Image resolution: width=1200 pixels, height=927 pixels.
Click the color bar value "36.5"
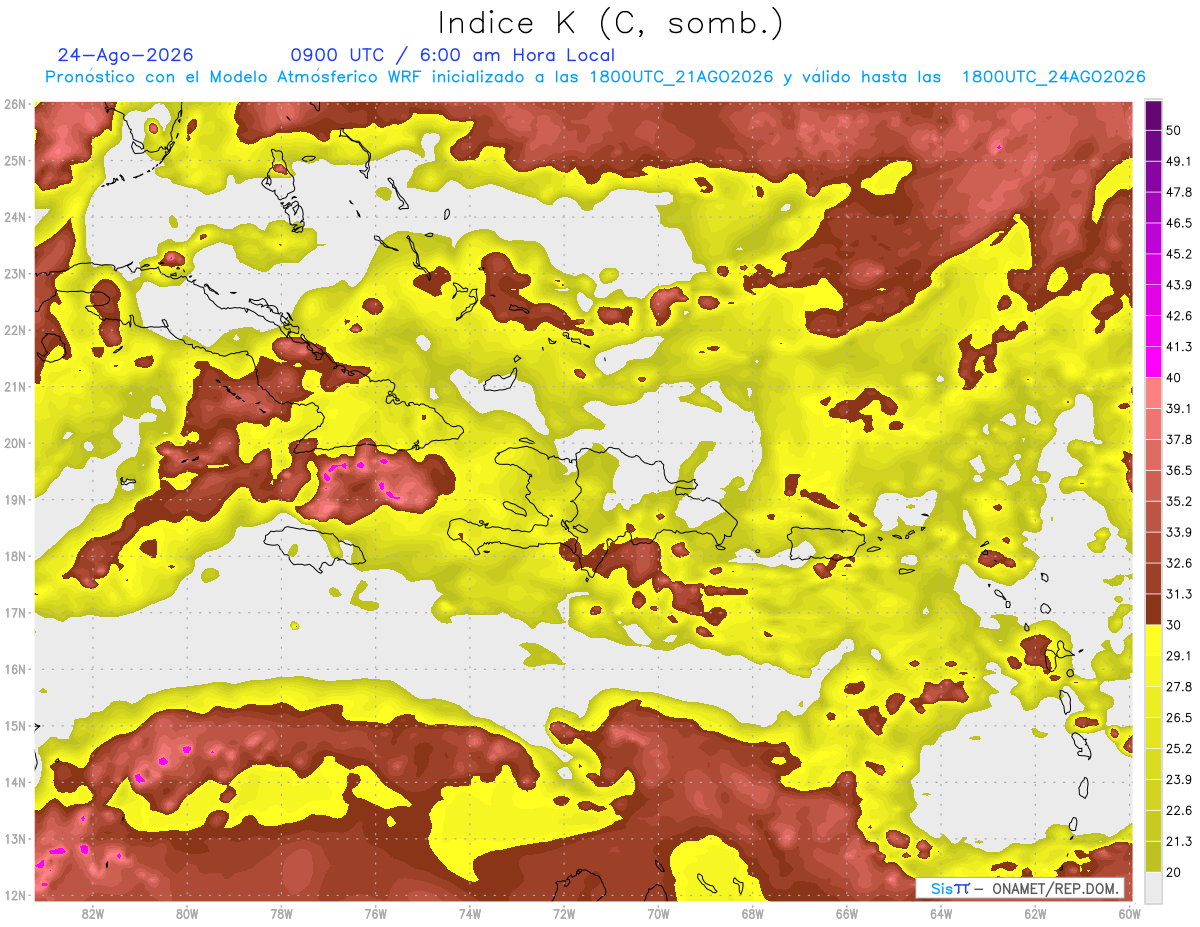1178,470
